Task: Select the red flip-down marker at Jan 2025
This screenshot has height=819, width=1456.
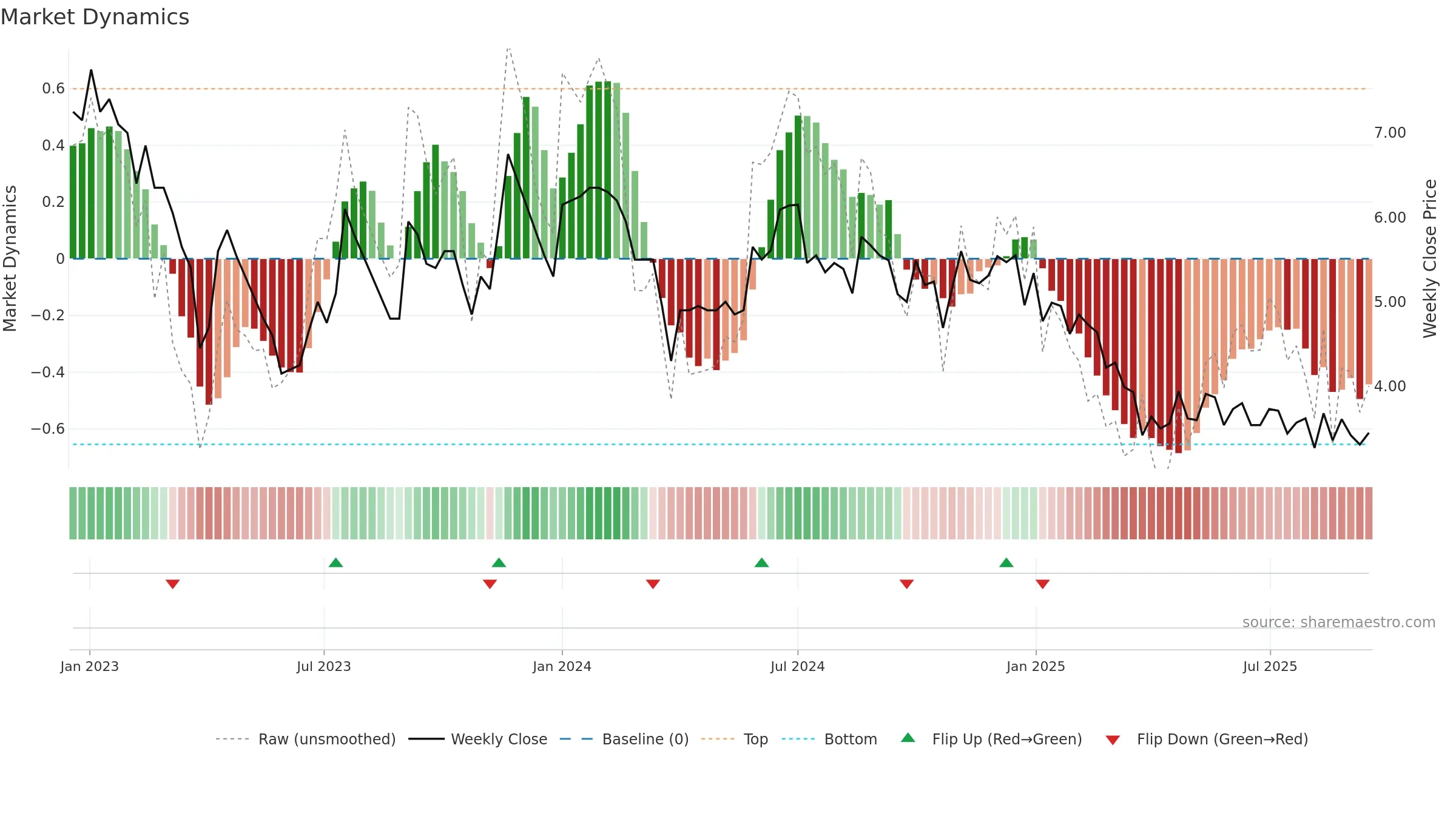Action: coord(1042,584)
